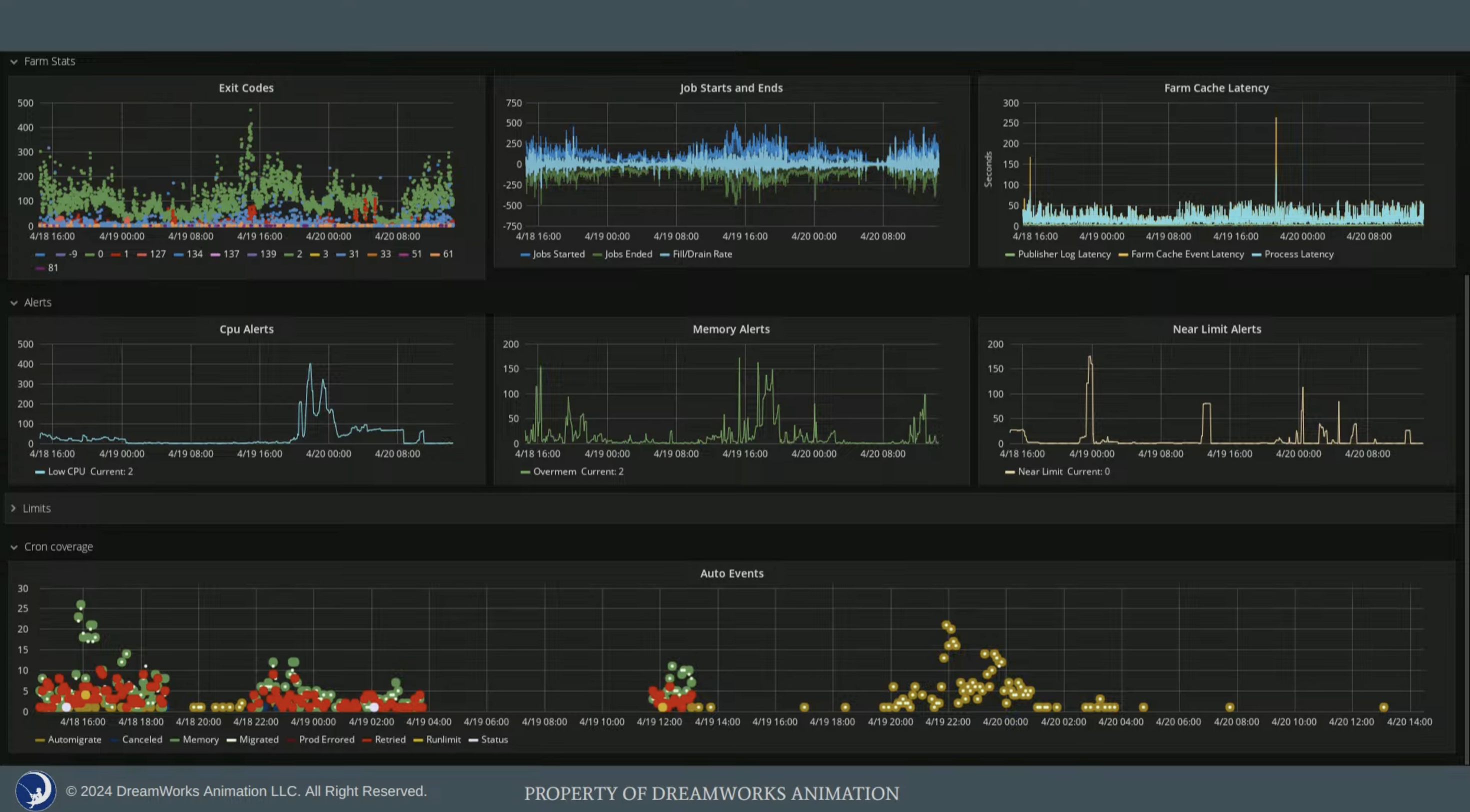Expand the Limits row
Viewport: 1470px width, 812px height.
(36, 508)
